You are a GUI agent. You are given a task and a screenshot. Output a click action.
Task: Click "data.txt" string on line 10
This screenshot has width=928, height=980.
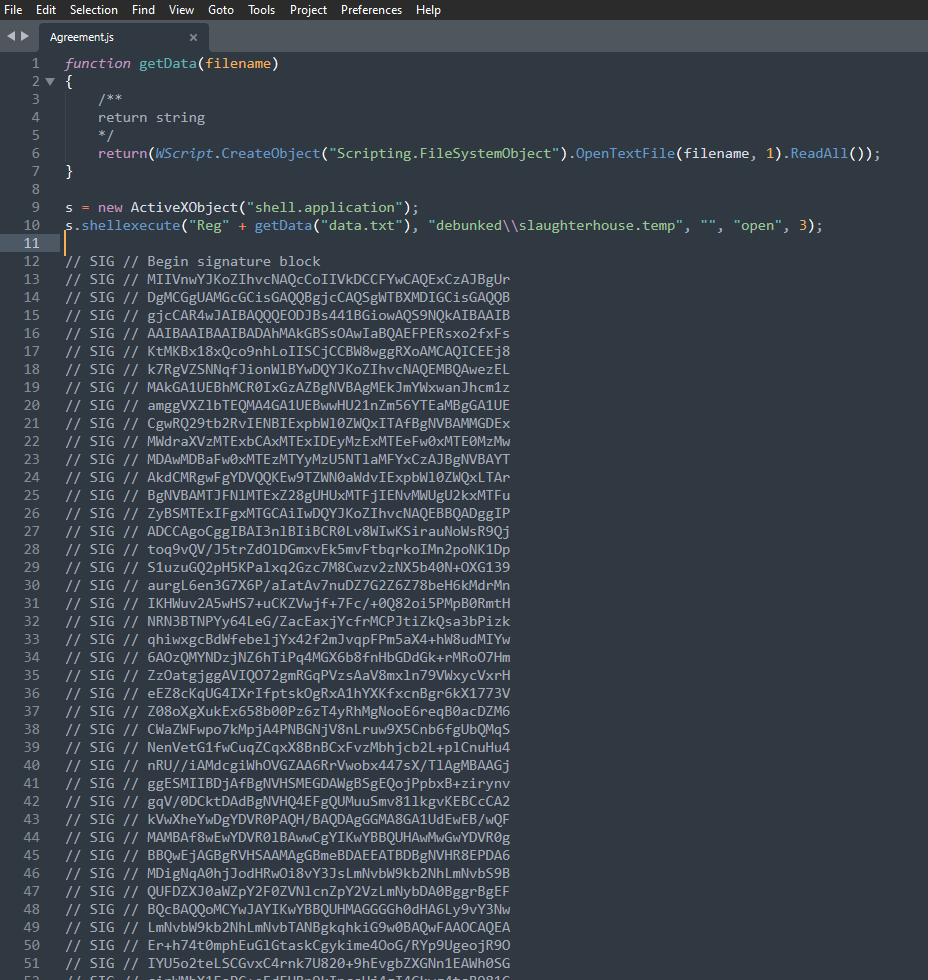click(x=362, y=225)
